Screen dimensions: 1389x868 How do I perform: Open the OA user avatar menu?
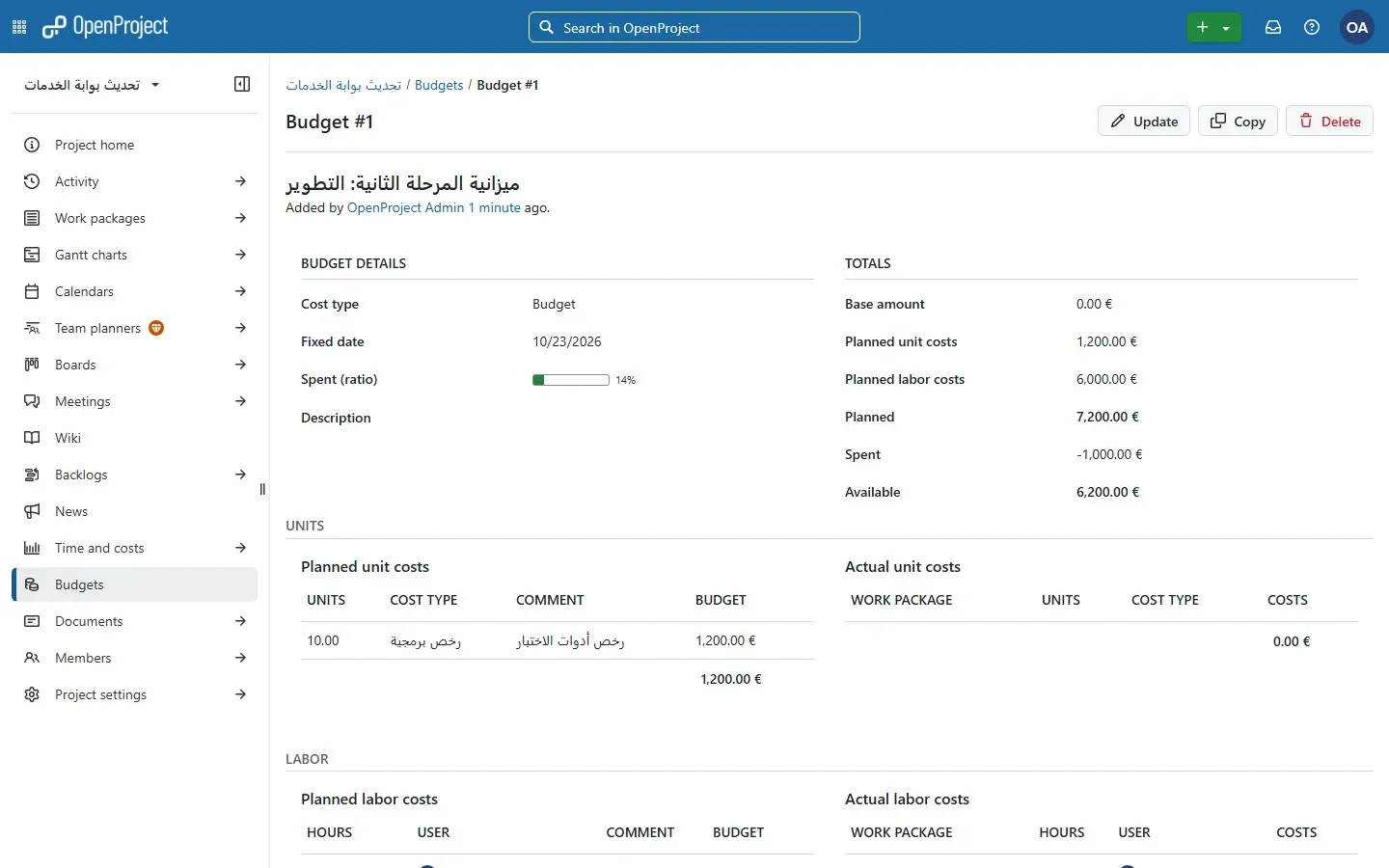pos(1357,27)
